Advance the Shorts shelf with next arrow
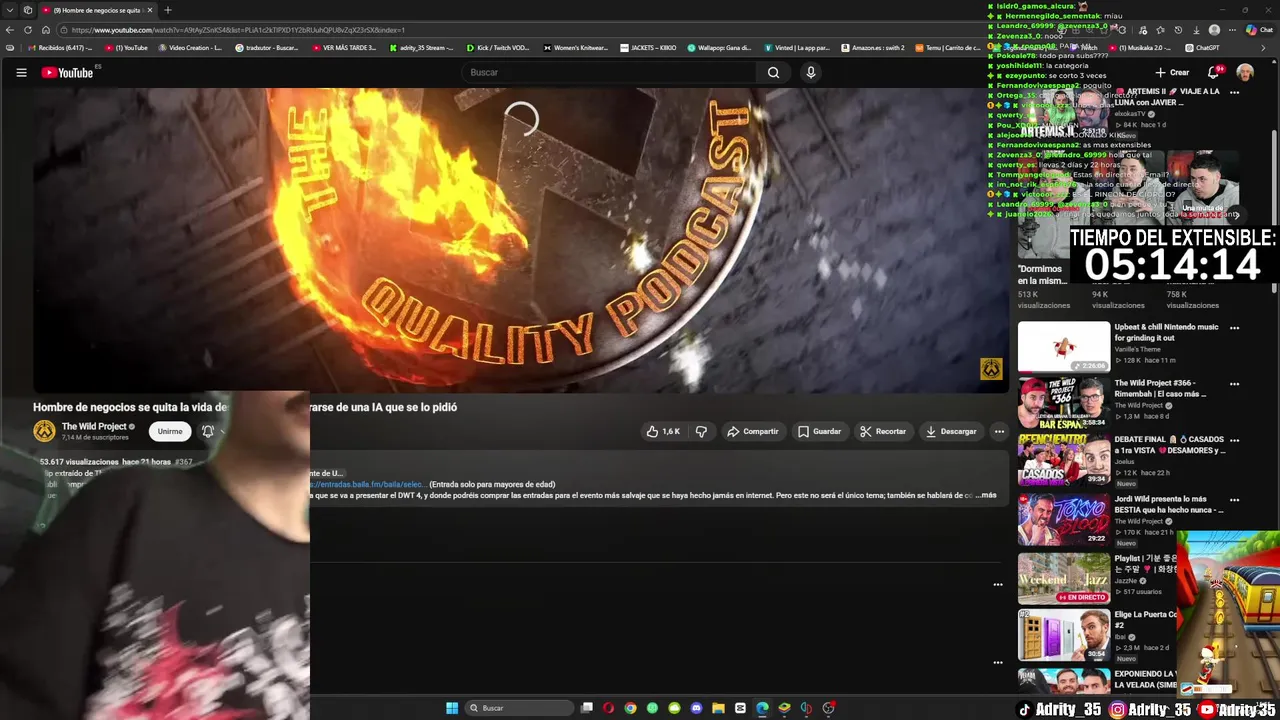The width and height of the screenshot is (1280, 720). (x=1235, y=214)
